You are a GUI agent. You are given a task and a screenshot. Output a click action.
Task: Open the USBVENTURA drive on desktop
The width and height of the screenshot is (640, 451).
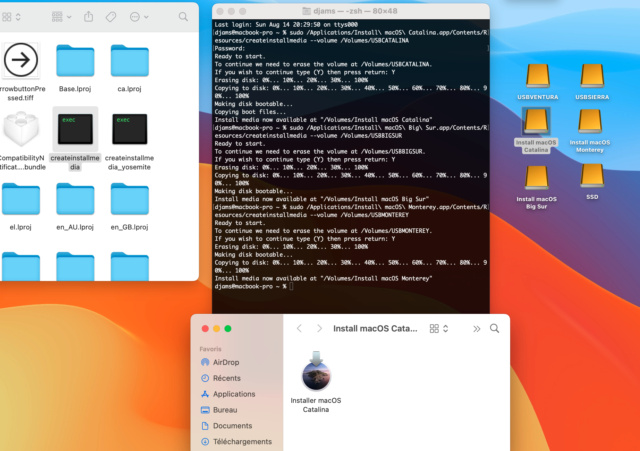[x=538, y=76]
